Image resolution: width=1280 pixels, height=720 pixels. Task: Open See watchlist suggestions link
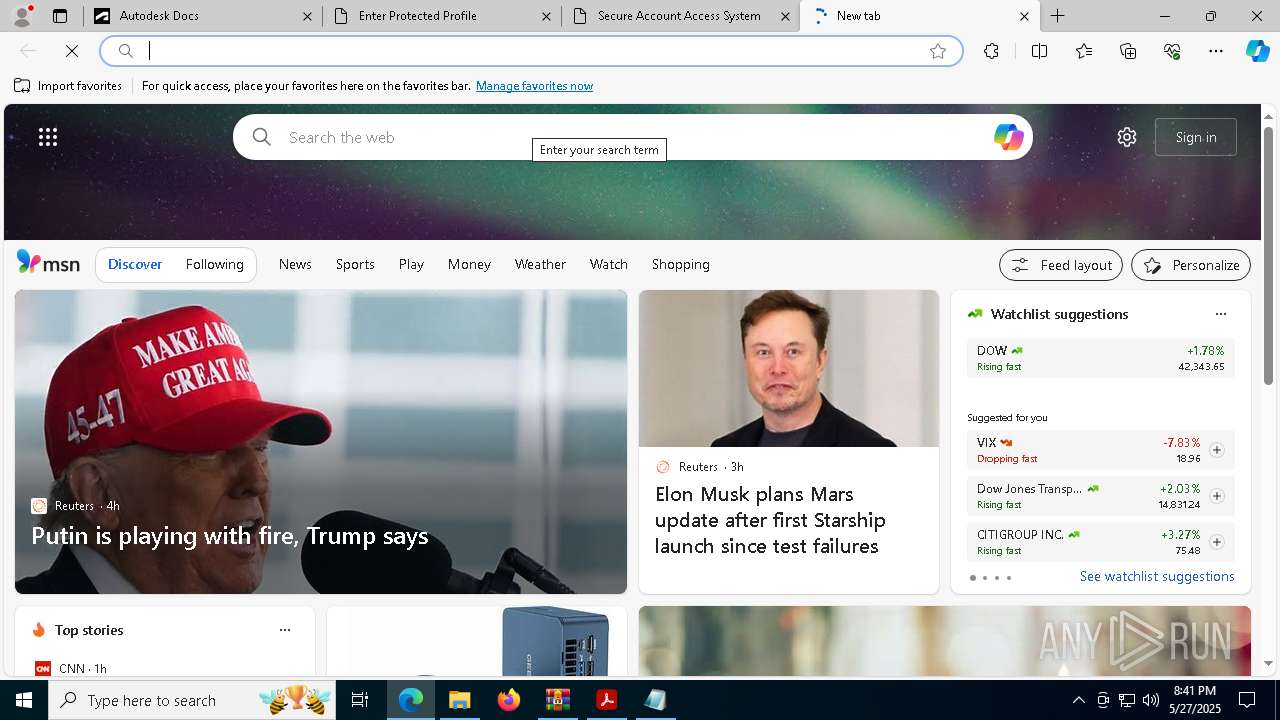[1157, 576]
